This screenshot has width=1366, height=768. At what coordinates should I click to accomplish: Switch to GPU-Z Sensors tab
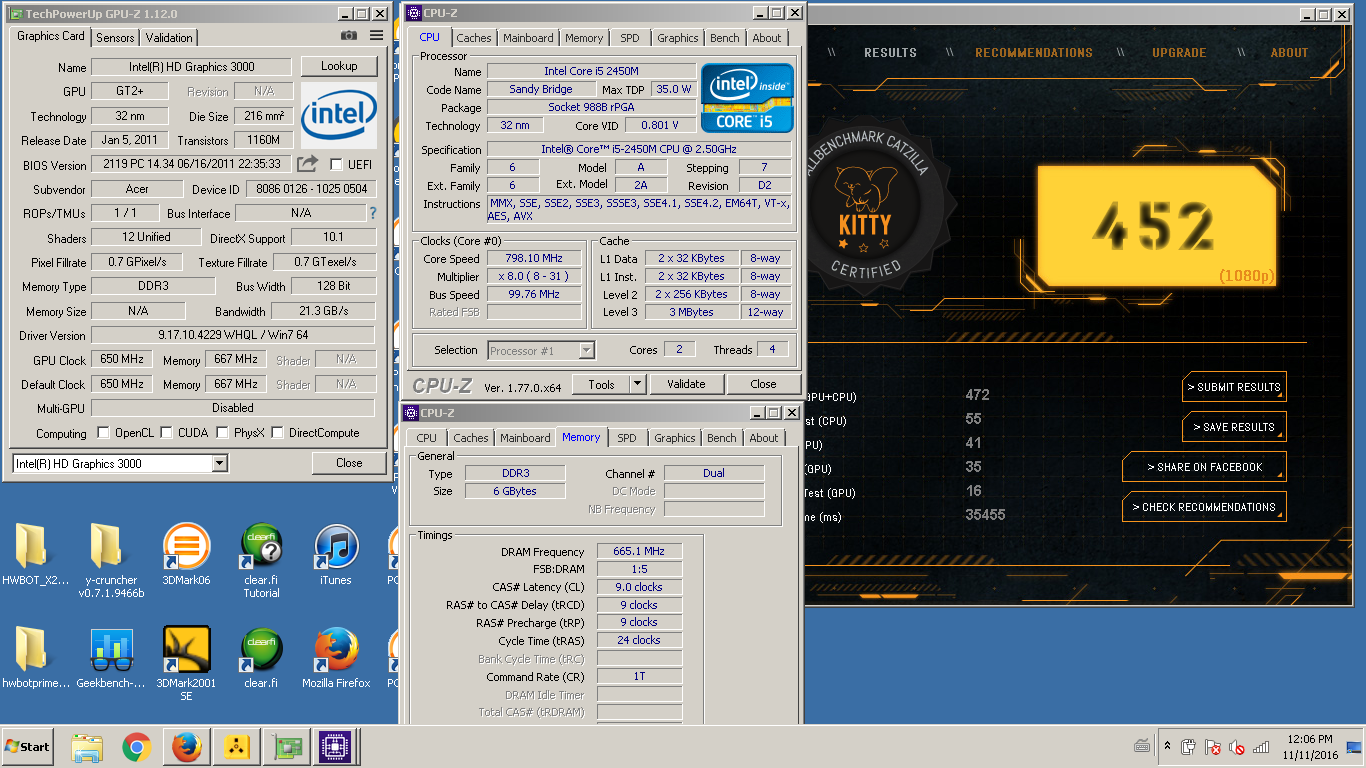(x=115, y=37)
